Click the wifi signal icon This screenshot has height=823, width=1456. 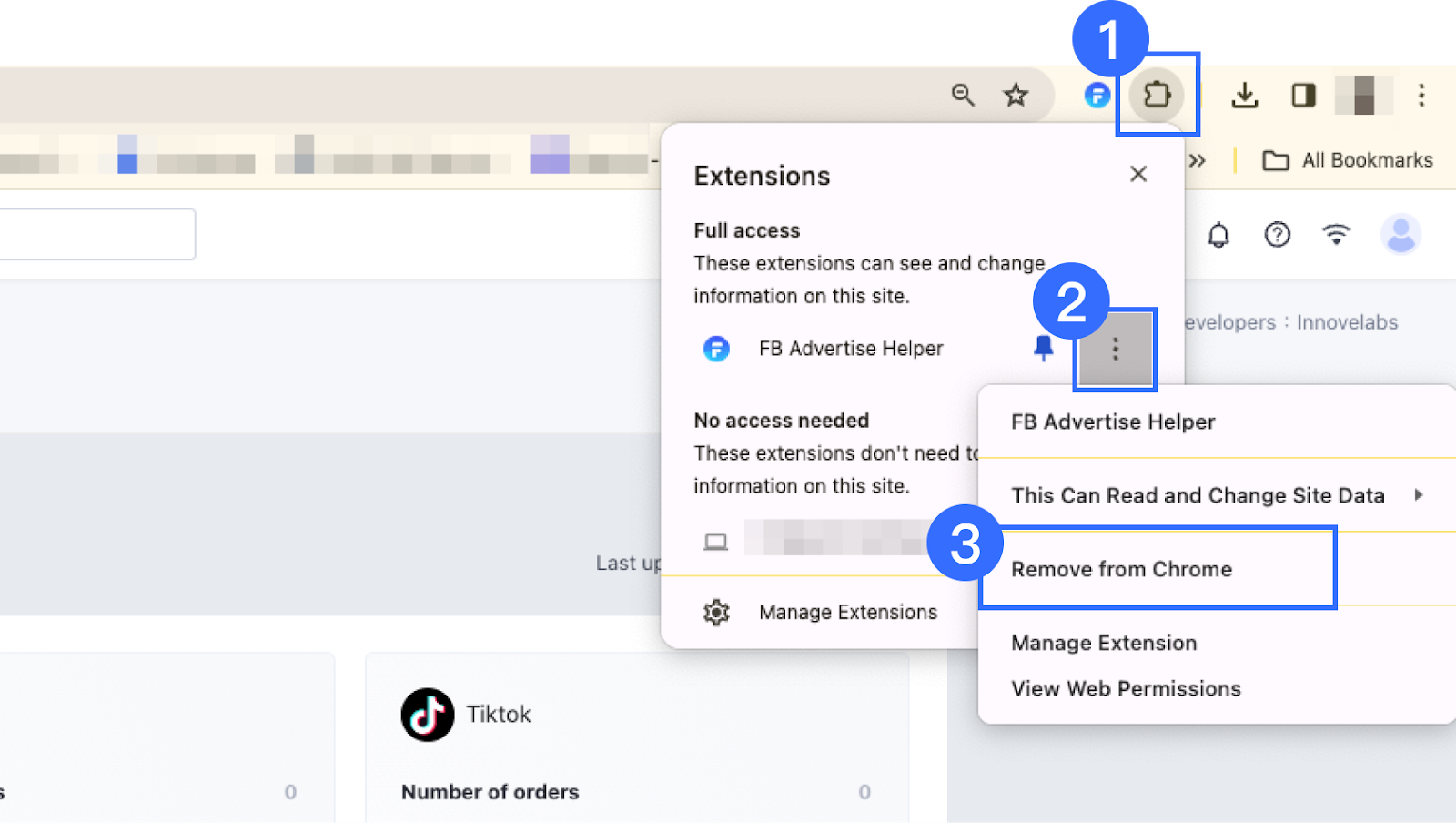click(1336, 235)
